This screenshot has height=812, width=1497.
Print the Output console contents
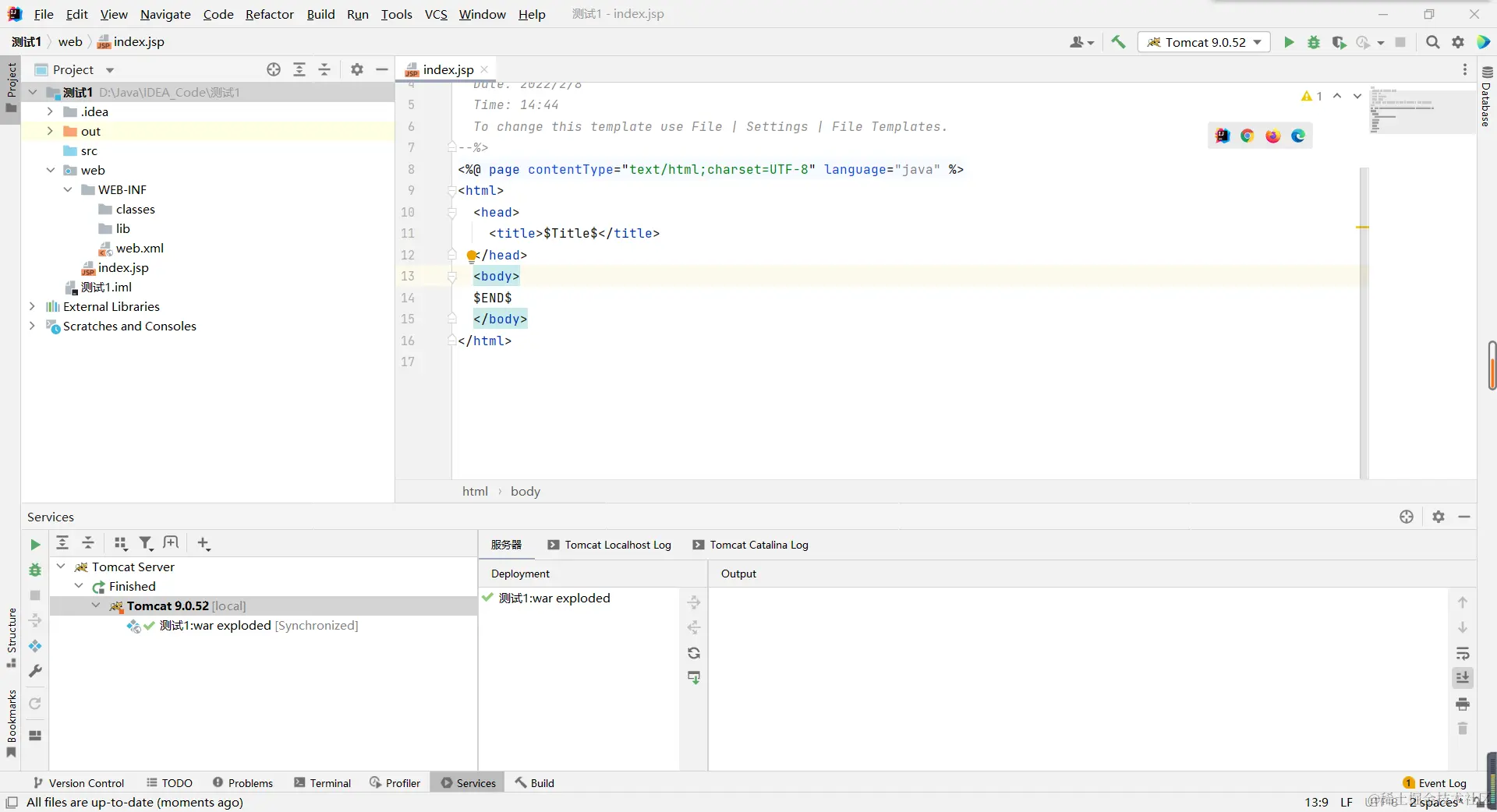pos(1463,704)
